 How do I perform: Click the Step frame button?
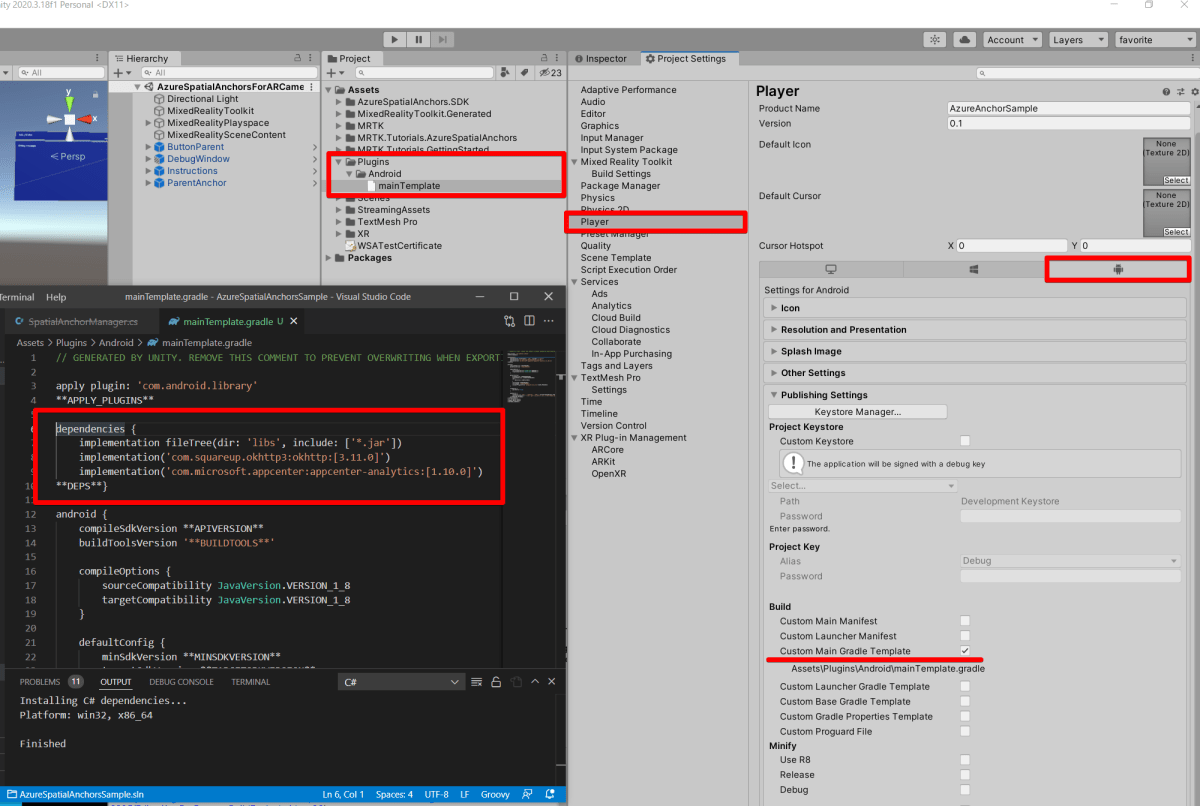(443, 39)
